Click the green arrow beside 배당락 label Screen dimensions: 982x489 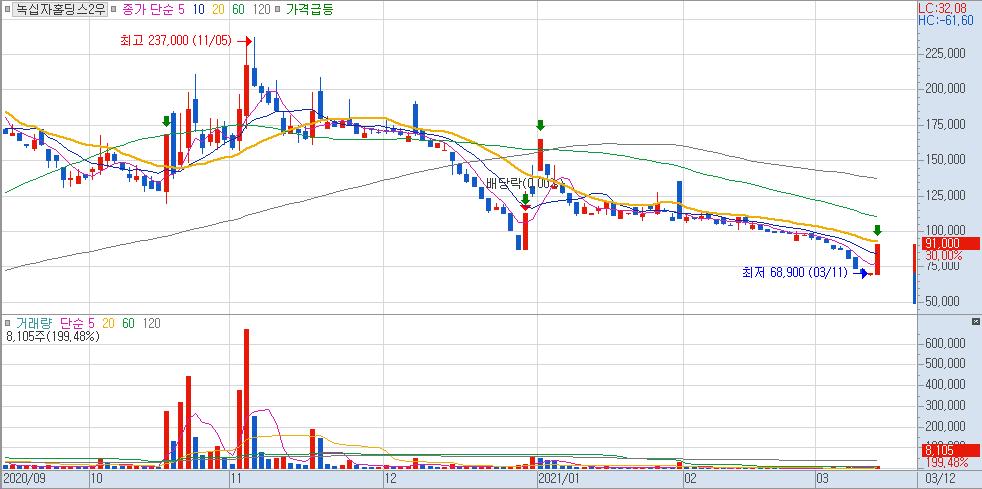click(525, 199)
